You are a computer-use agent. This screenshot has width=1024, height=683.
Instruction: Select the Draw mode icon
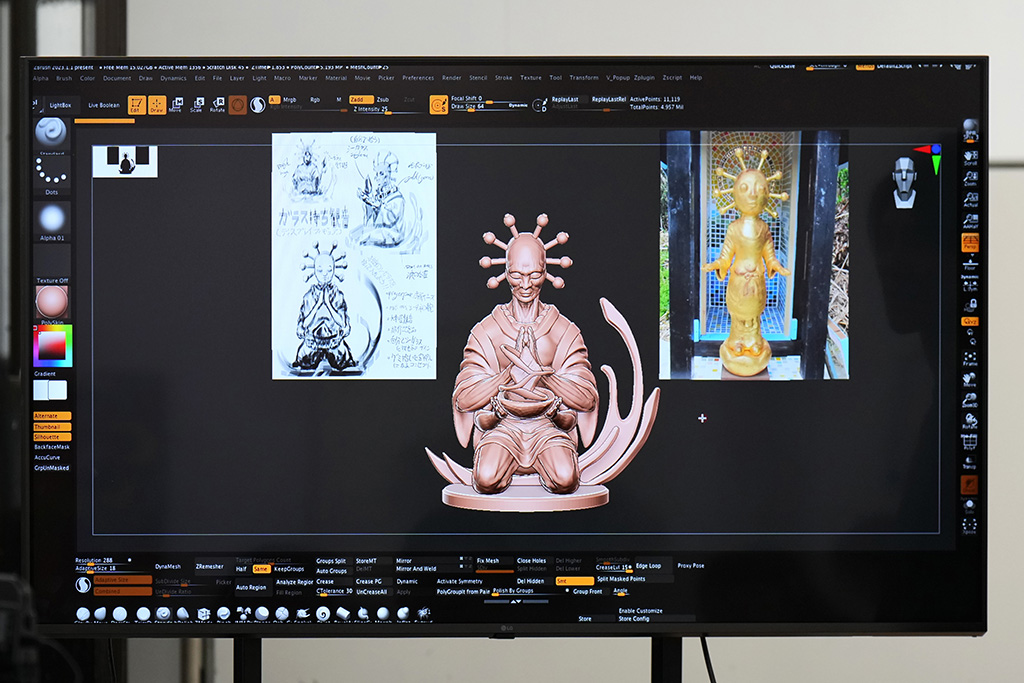tap(157, 104)
